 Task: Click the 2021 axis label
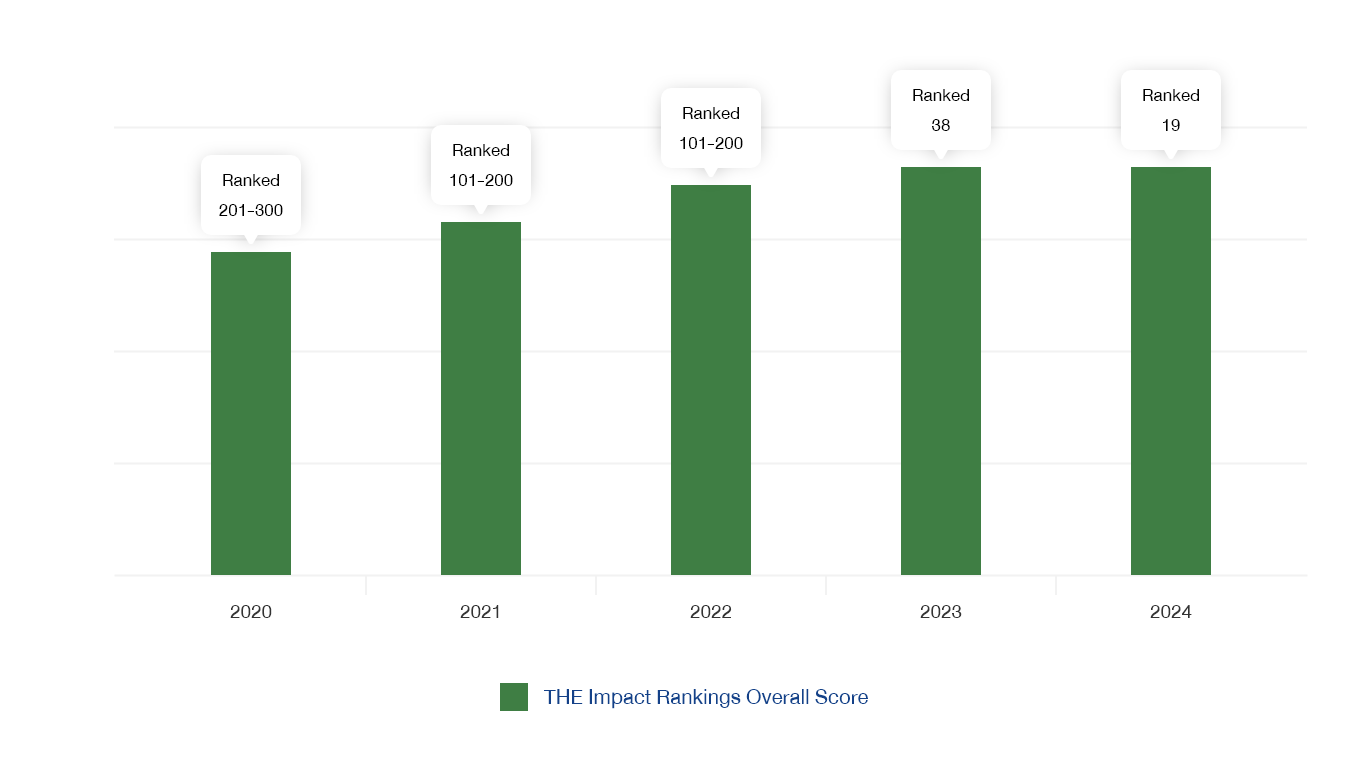(480, 612)
